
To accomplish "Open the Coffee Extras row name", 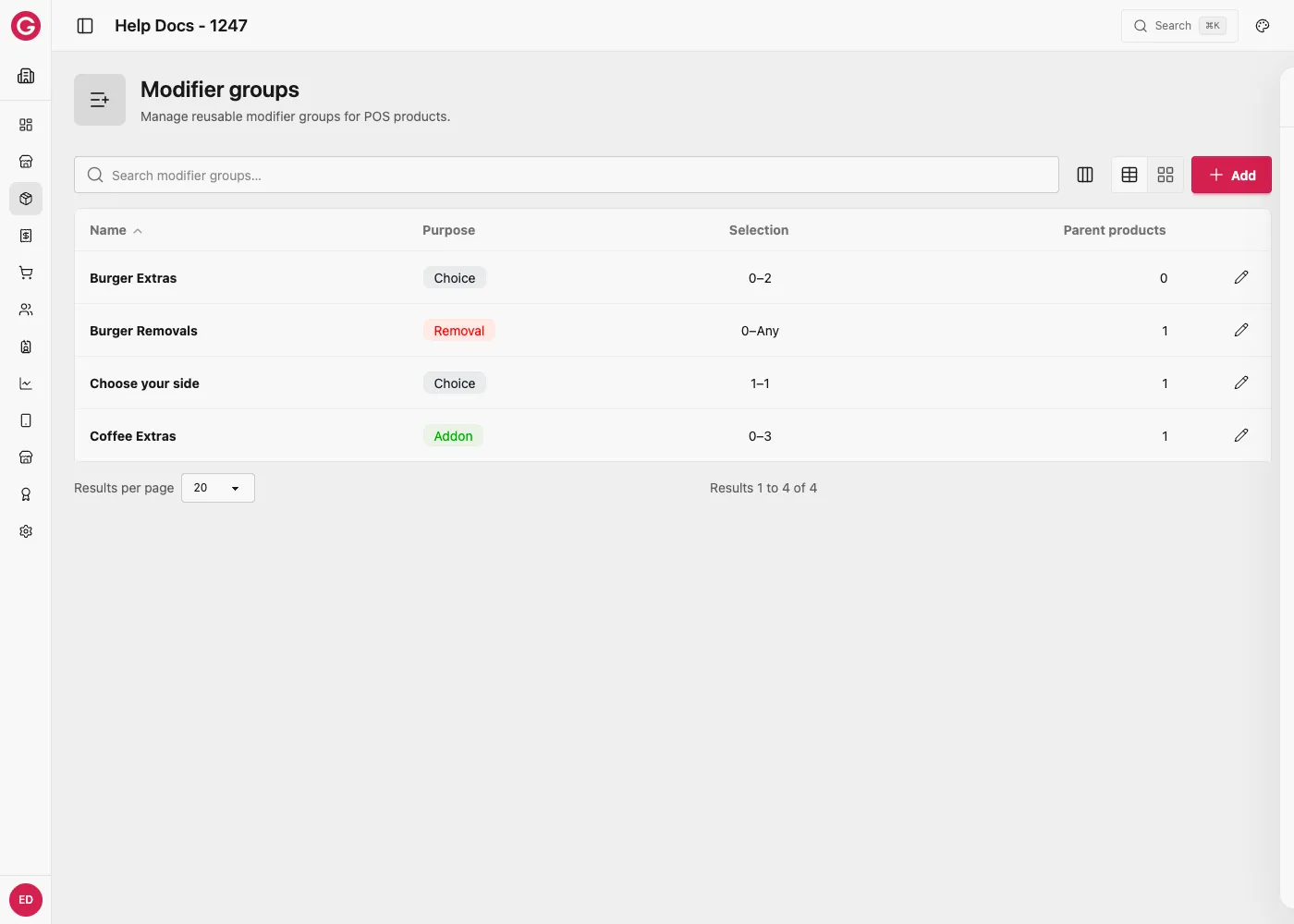I will coord(132,436).
